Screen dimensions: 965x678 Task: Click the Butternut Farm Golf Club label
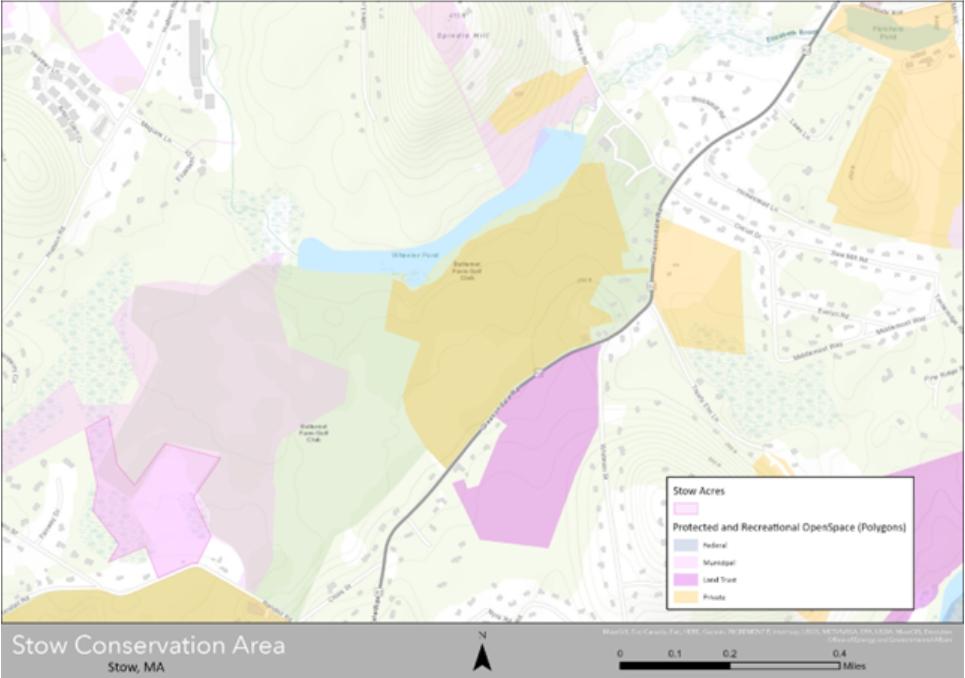point(465,270)
